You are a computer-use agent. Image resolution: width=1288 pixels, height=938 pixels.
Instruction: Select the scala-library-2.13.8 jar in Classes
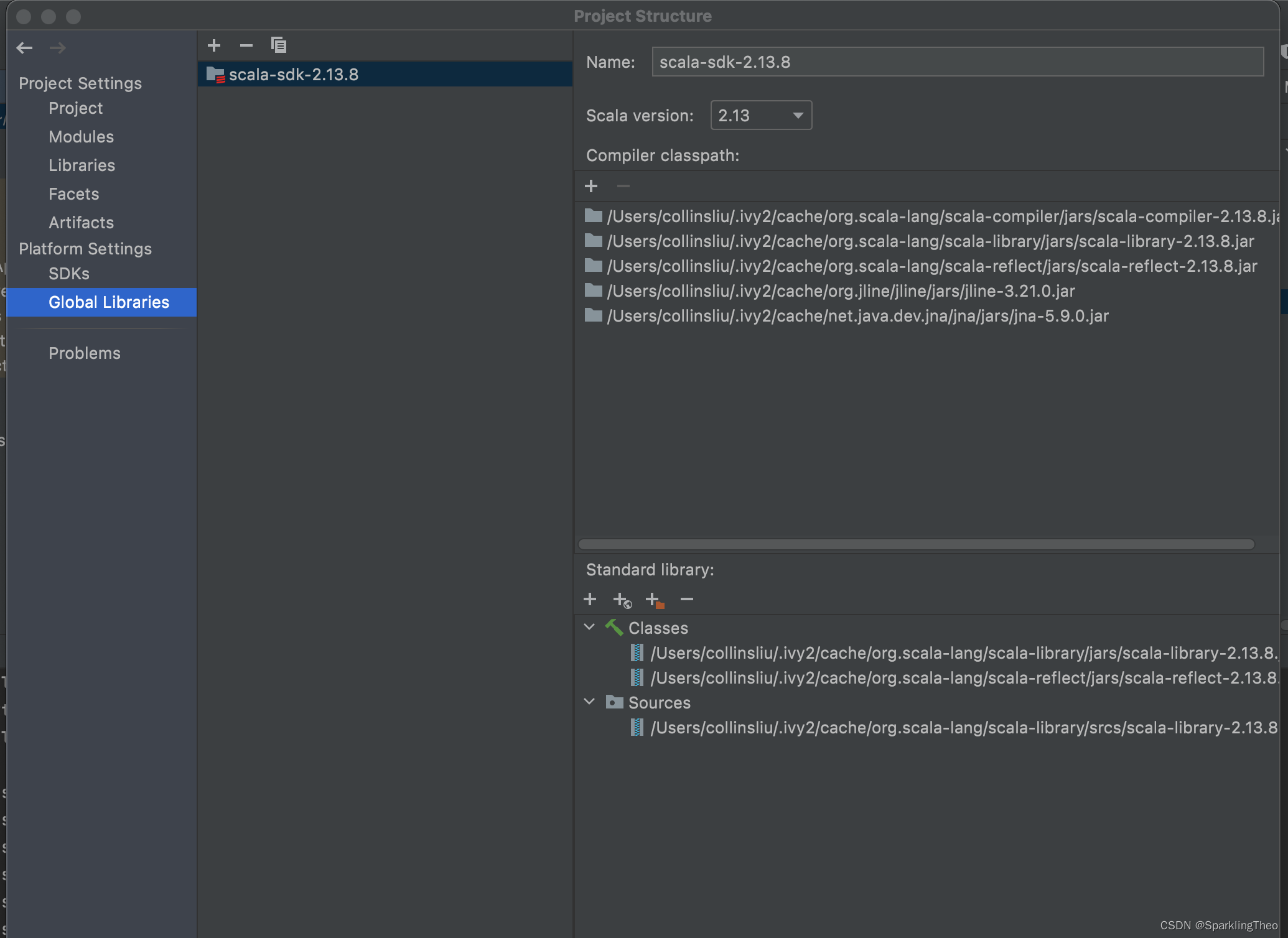pos(960,652)
